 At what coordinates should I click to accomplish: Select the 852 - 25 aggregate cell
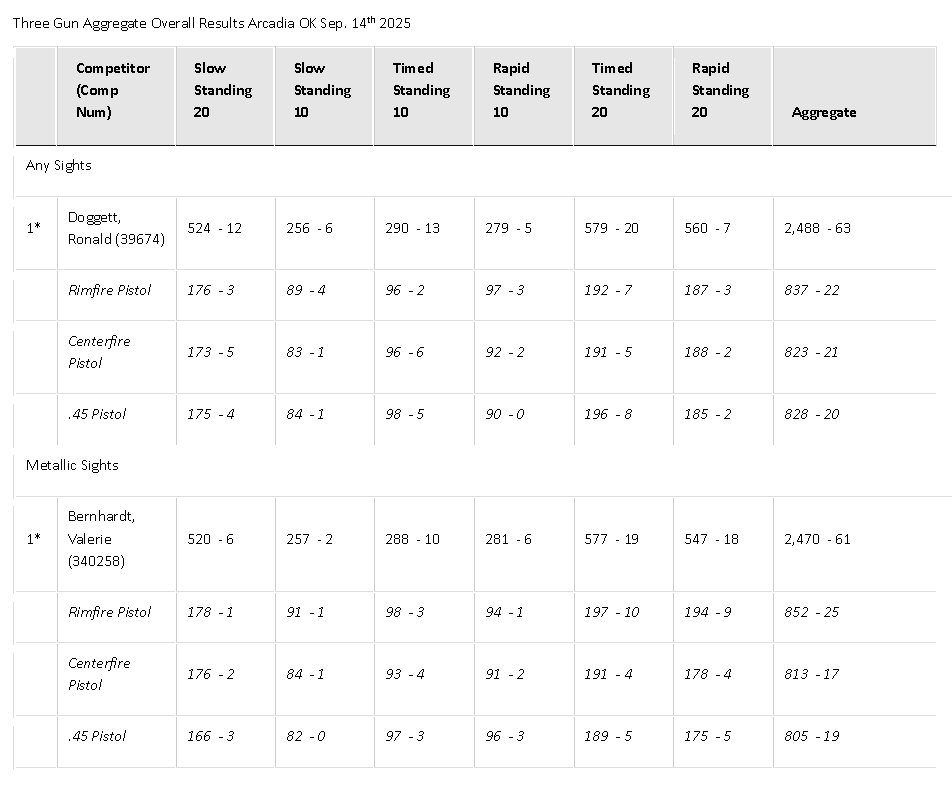point(812,612)
